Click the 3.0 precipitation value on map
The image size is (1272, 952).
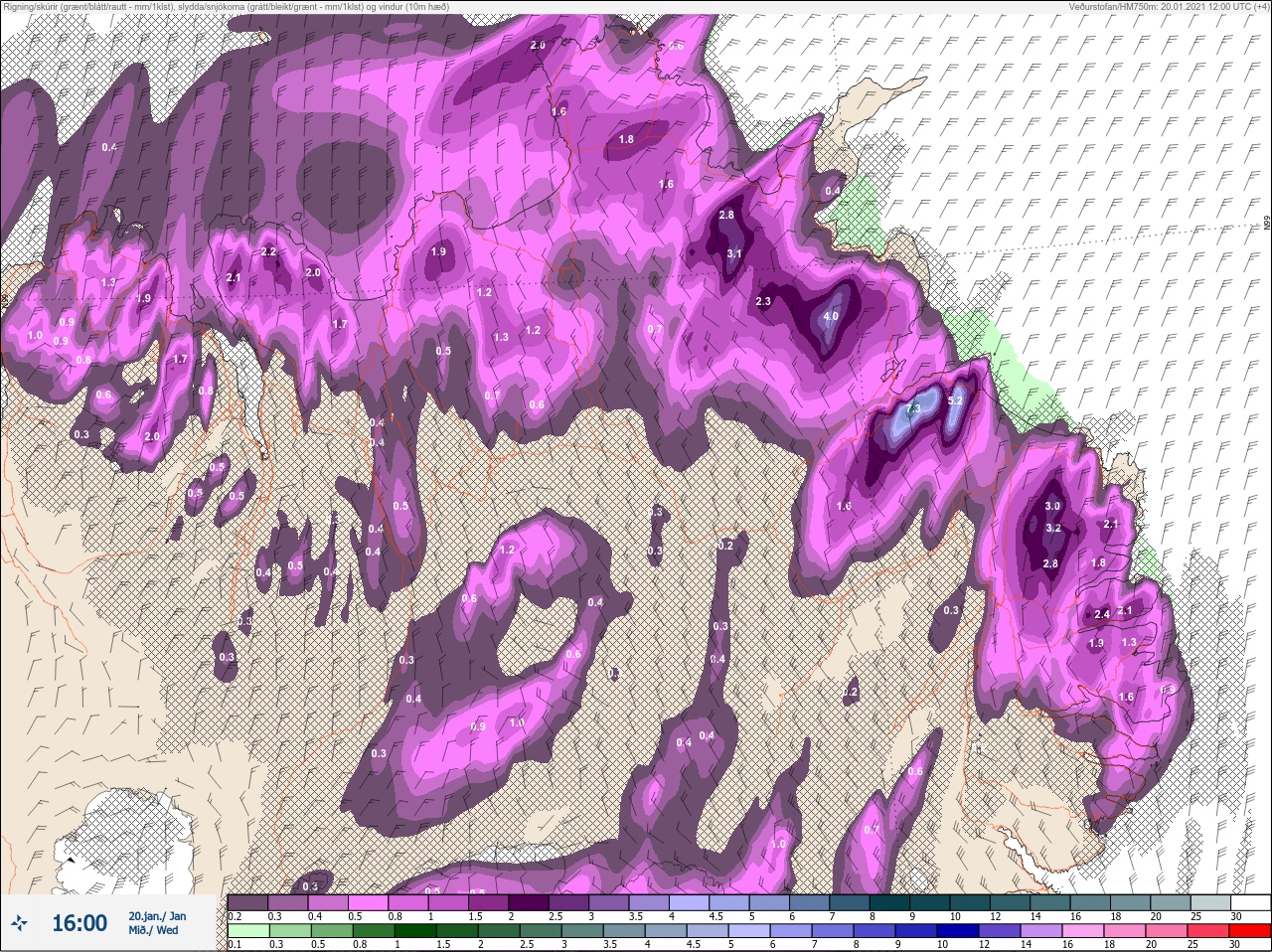click(1053, 507)
